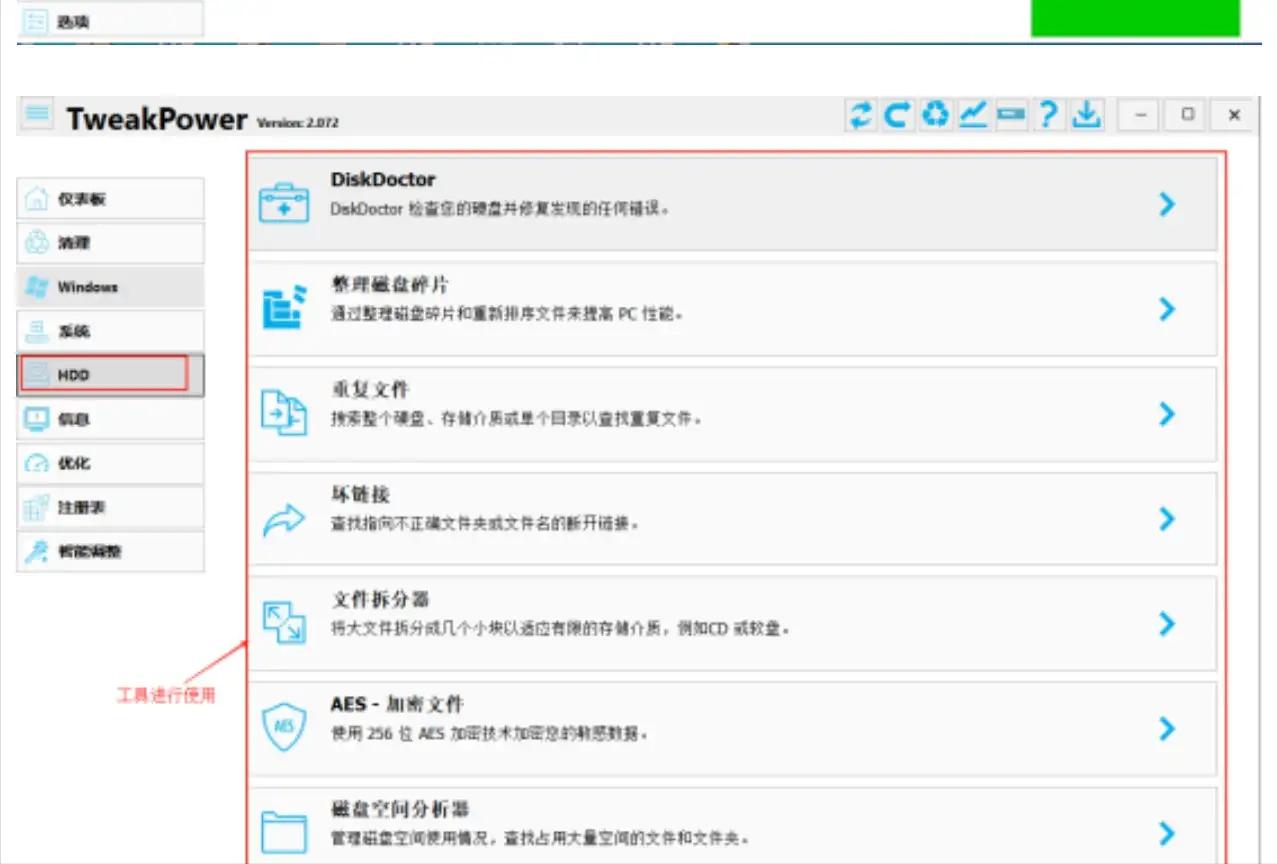Switch to the 清理 sidebar tab

pos(111,243)
